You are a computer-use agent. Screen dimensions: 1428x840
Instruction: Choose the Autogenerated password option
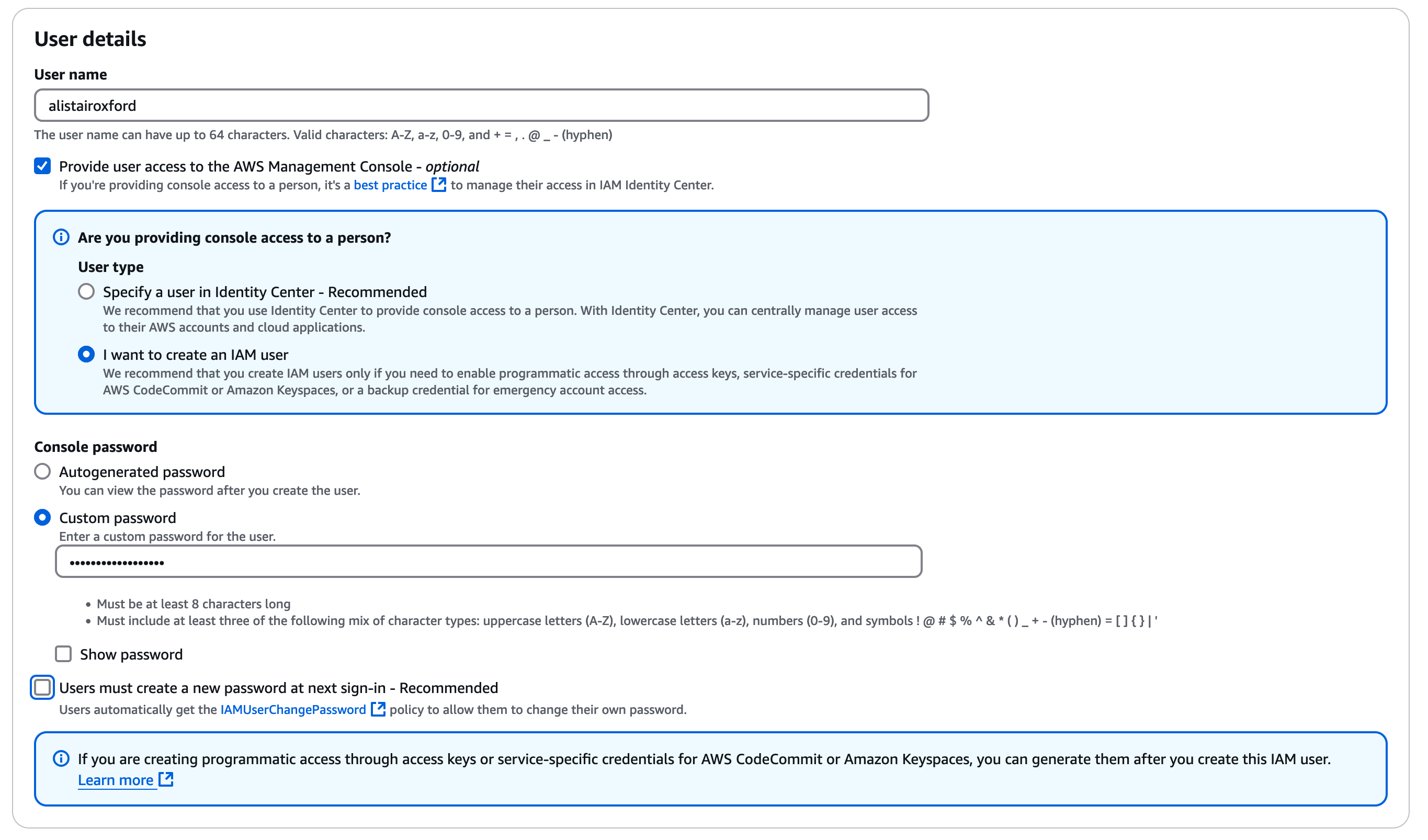point(42,471)
